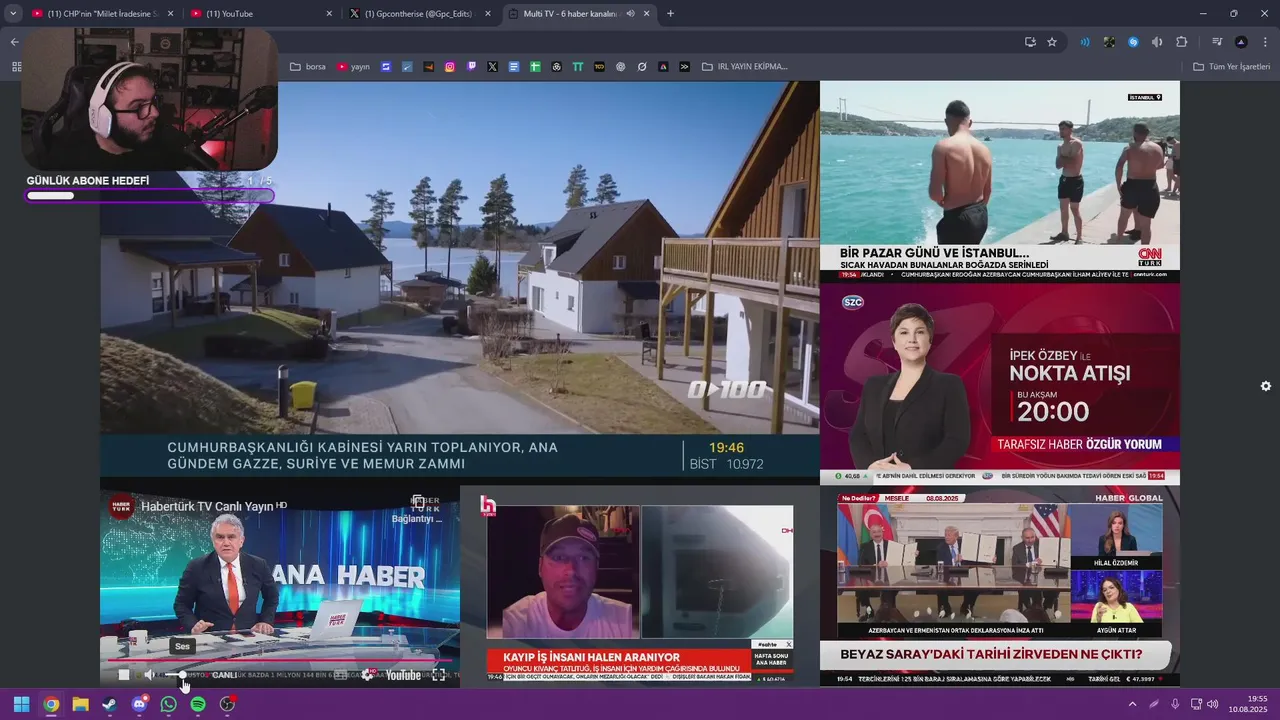This screenshot has height=720, width=1280.
Task: Open Discord from the taskbar
Action: pos(139,704)
